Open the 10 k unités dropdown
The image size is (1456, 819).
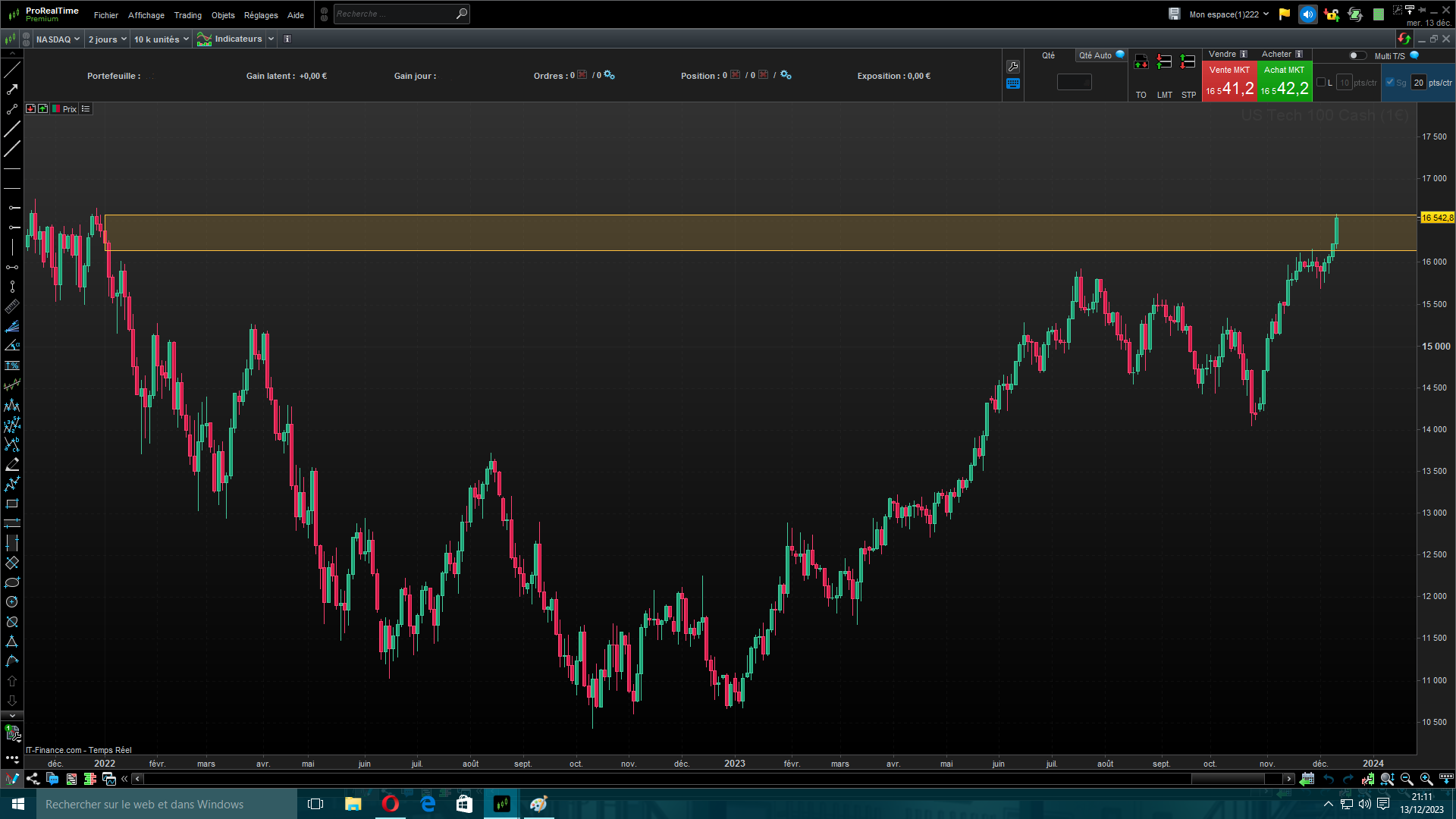click(x=161, y=39)
